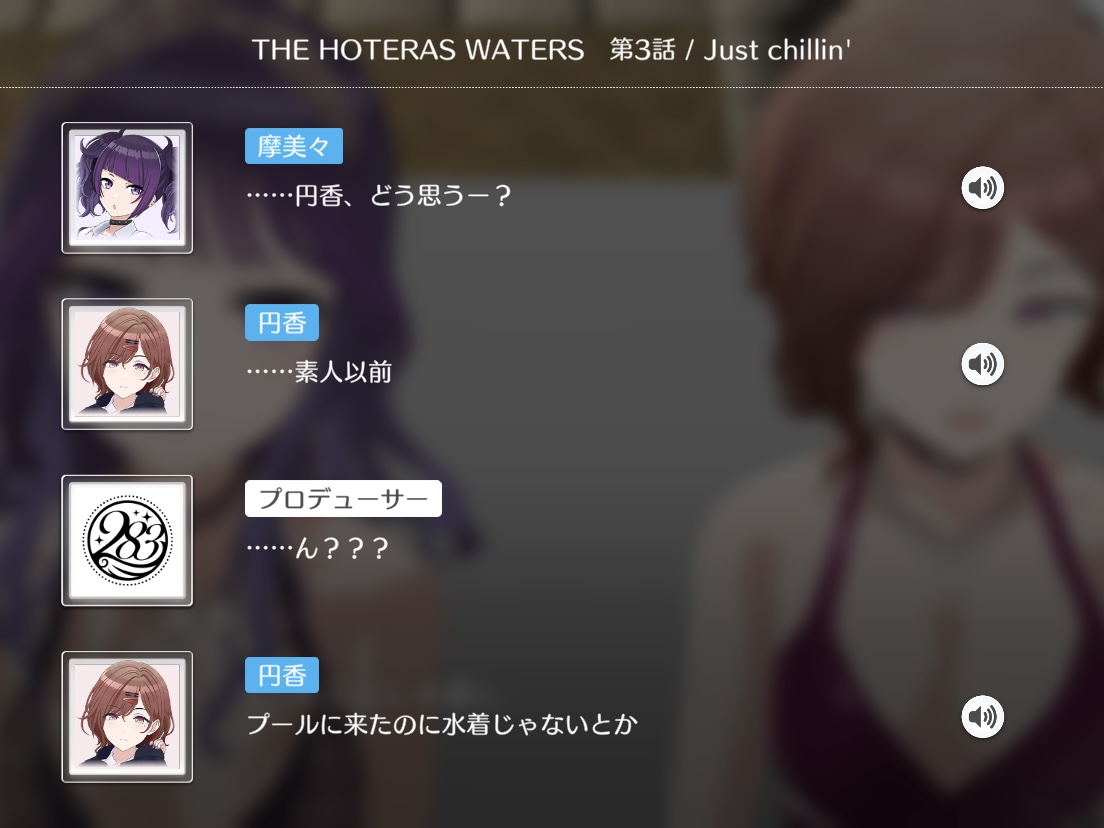Select Madoka's portrait beside '素人以前' line
The height and width of the screenshot is (828, 1104).
pyautogui.click(x=127, y=364)
